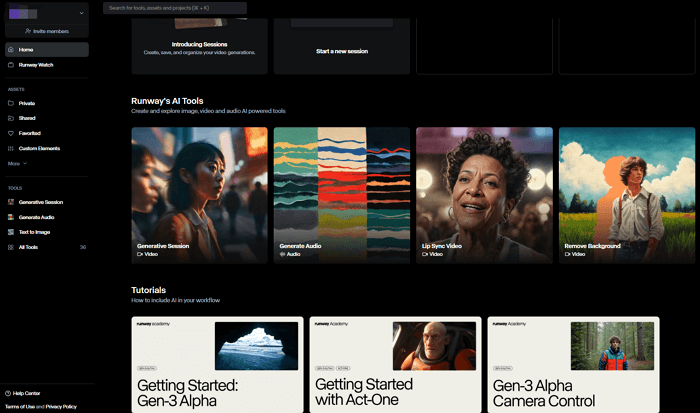Viewport: 700px width, 413px height.
Task: Click Runway's AI Tools heading
Action: 167,101
